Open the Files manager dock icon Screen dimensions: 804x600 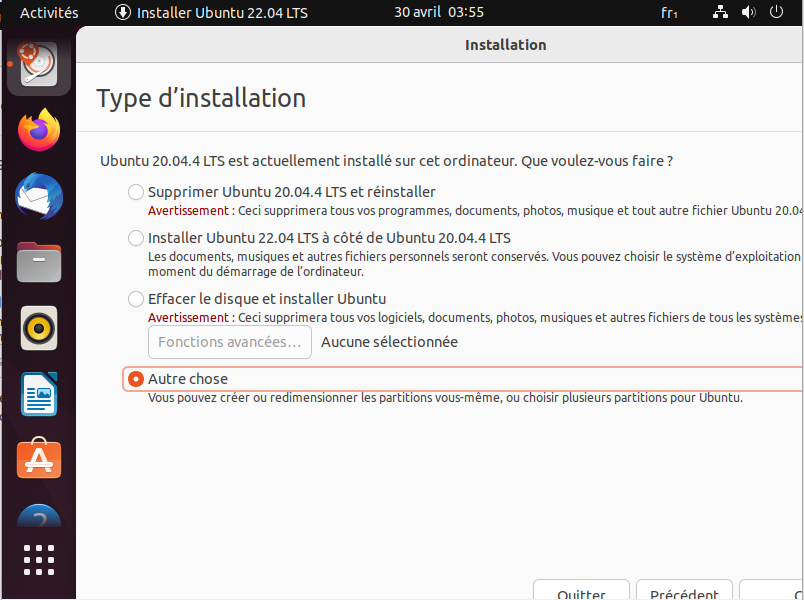tap(39, 262)
